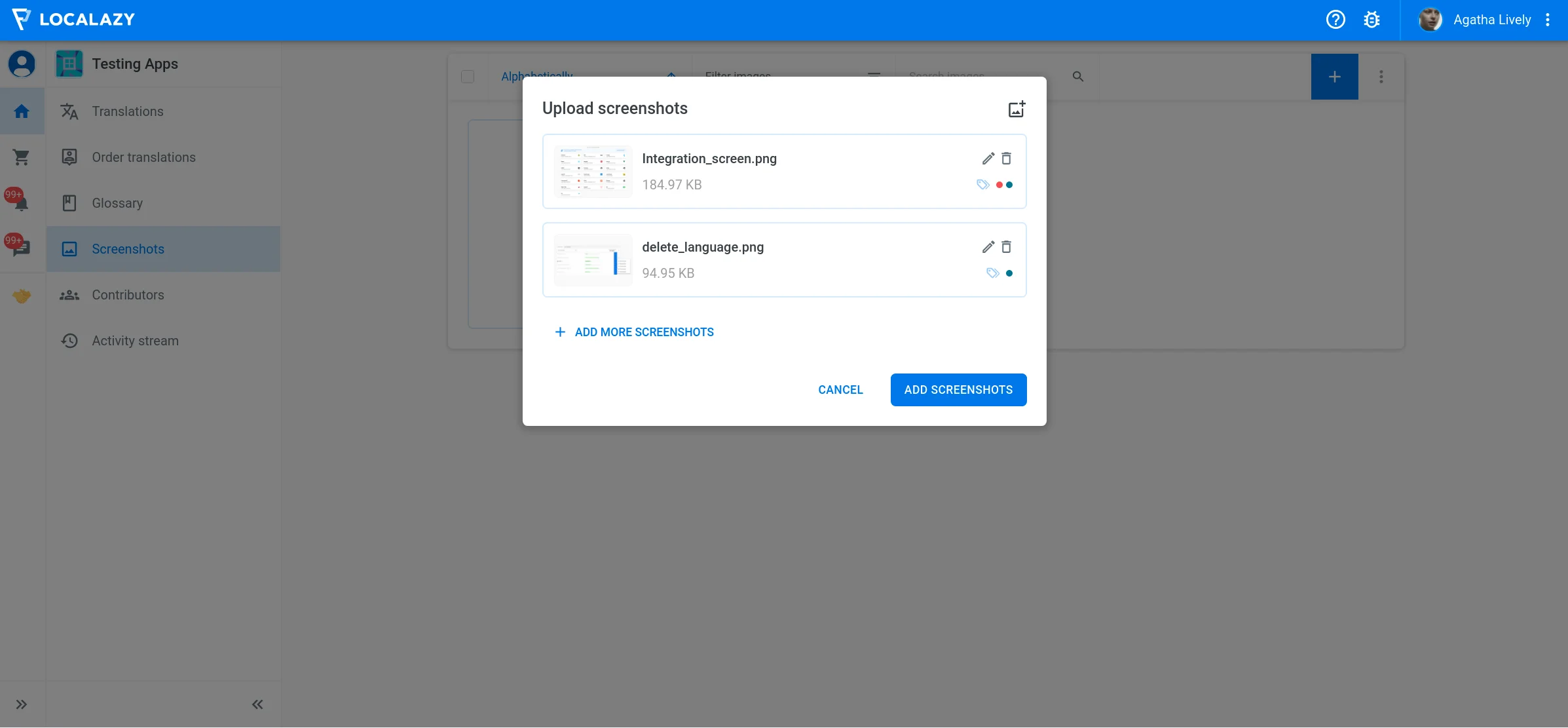Open the Translations section icon
This screenshot has height=728, width=1568.
point(69,111)
